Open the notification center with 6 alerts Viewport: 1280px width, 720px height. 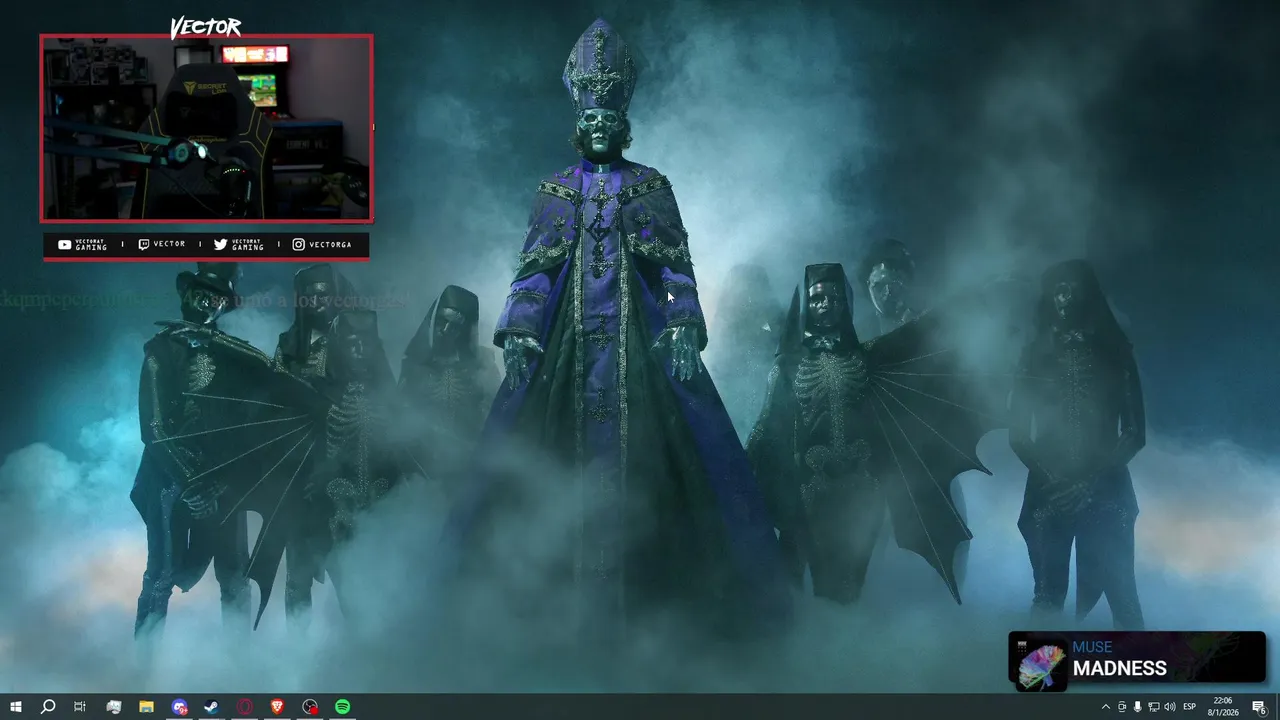(x=1260, y=707)
